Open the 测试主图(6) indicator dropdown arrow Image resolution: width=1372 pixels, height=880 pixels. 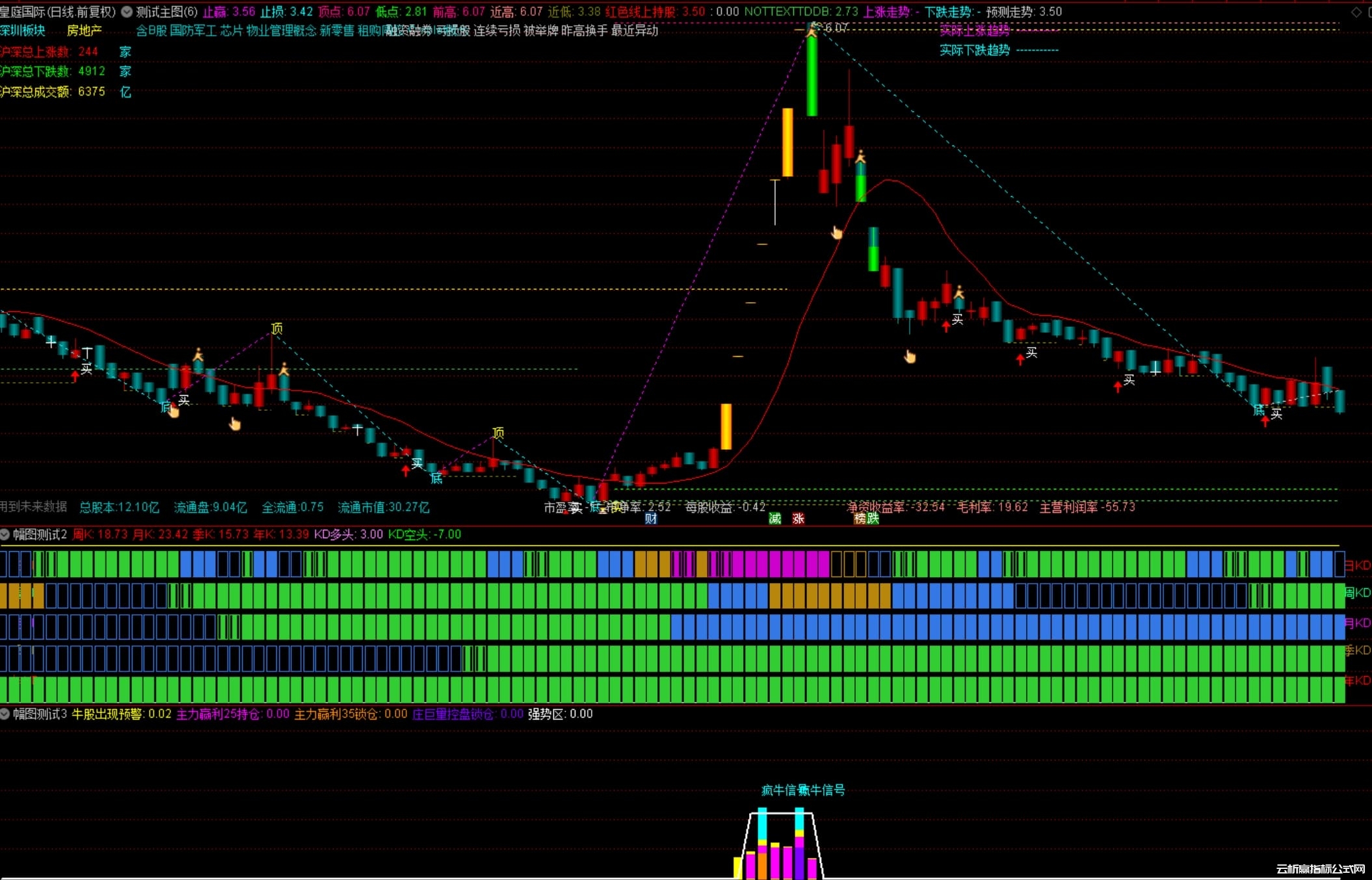[127, 12]
